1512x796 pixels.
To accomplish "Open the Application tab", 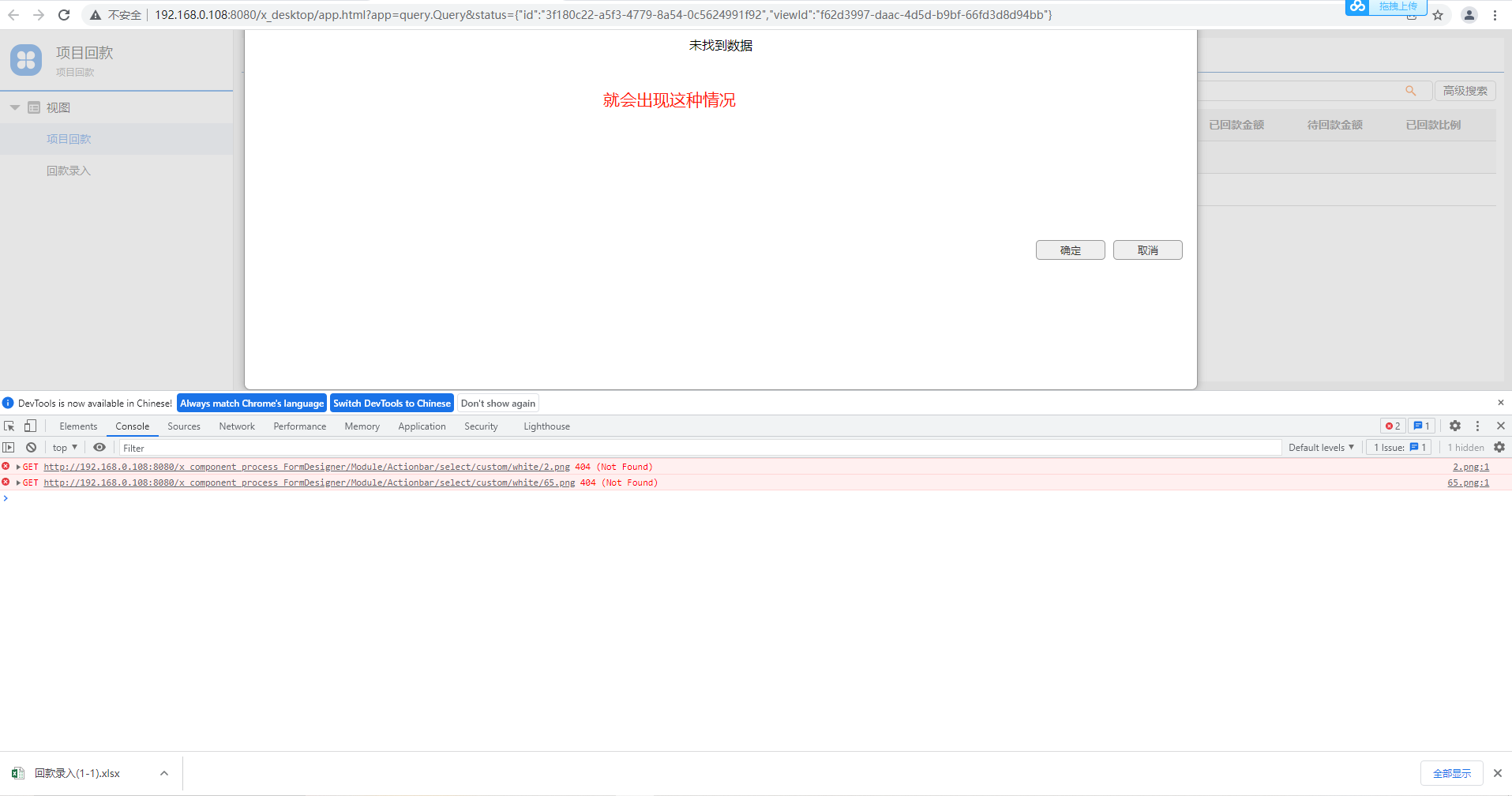I will [x=422, y=426].
